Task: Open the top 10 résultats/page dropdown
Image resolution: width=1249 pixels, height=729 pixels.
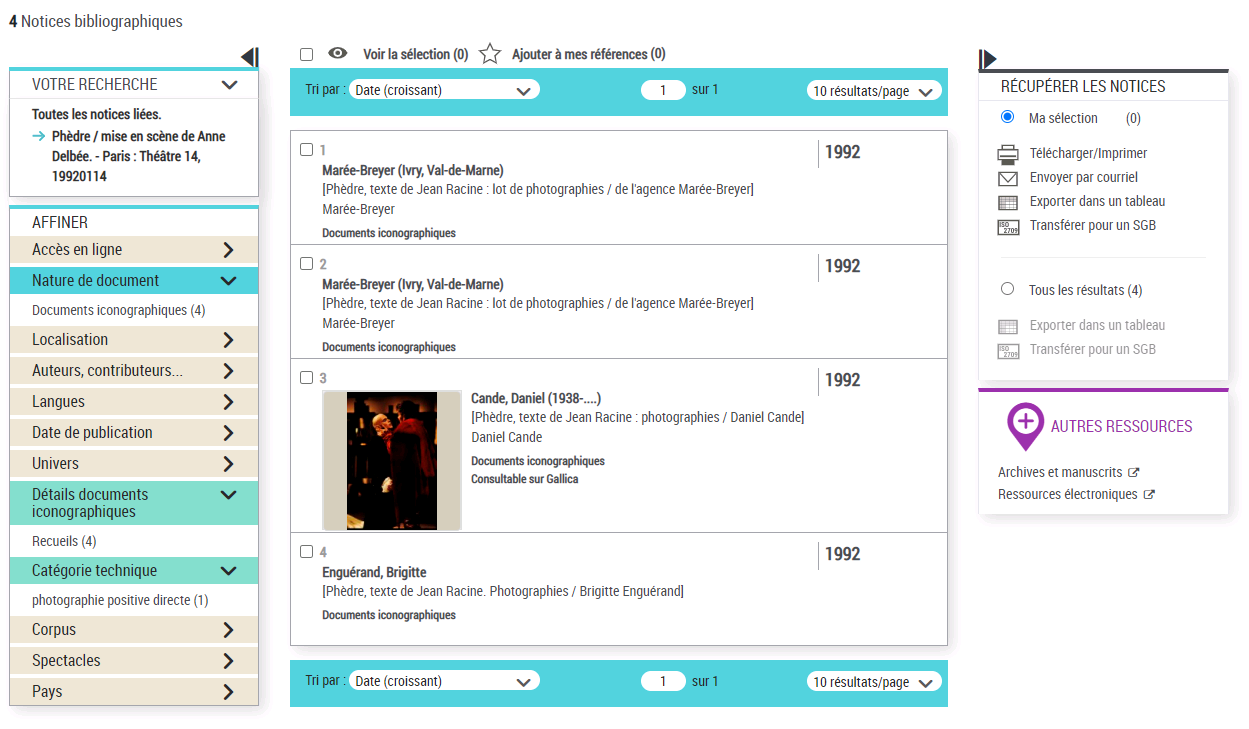Action: 874,91
